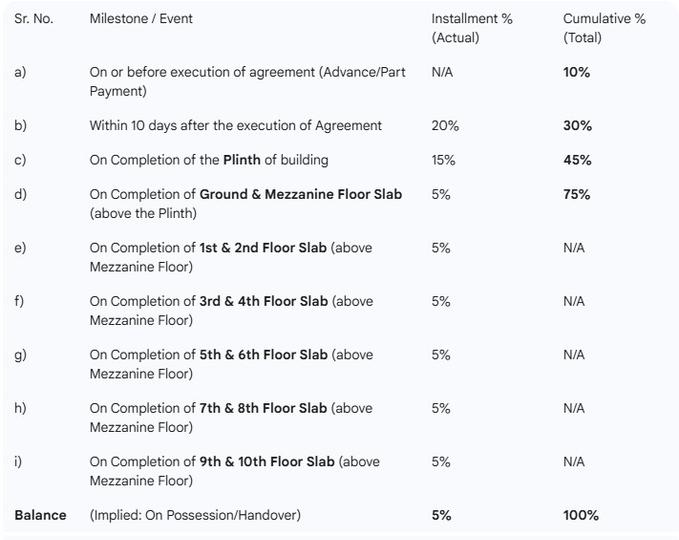
Task: Click the 10% cumulative value in row a)
Action: point(576,72)
